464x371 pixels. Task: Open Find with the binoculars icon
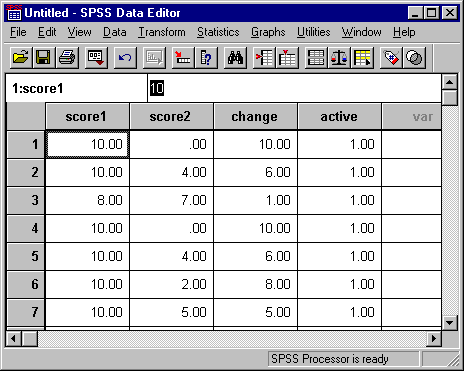(235, 58)
